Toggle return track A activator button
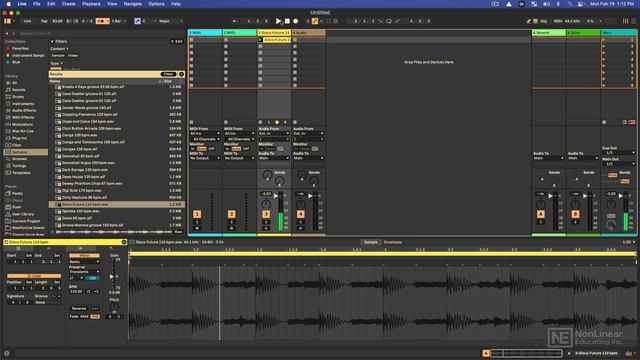 (x=541, y=214)
